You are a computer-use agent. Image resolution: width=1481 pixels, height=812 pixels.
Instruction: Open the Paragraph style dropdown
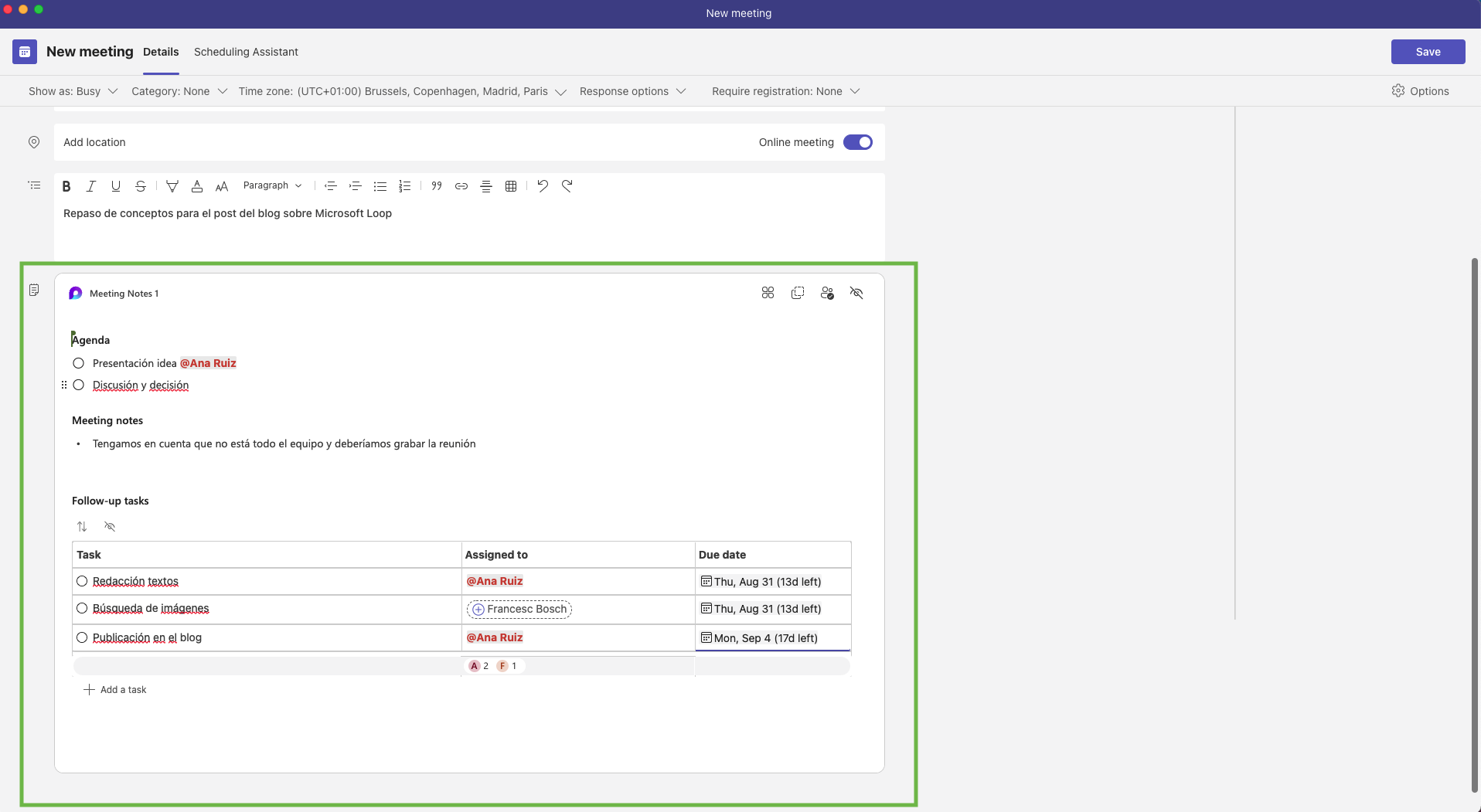click(x=272, y=185)
